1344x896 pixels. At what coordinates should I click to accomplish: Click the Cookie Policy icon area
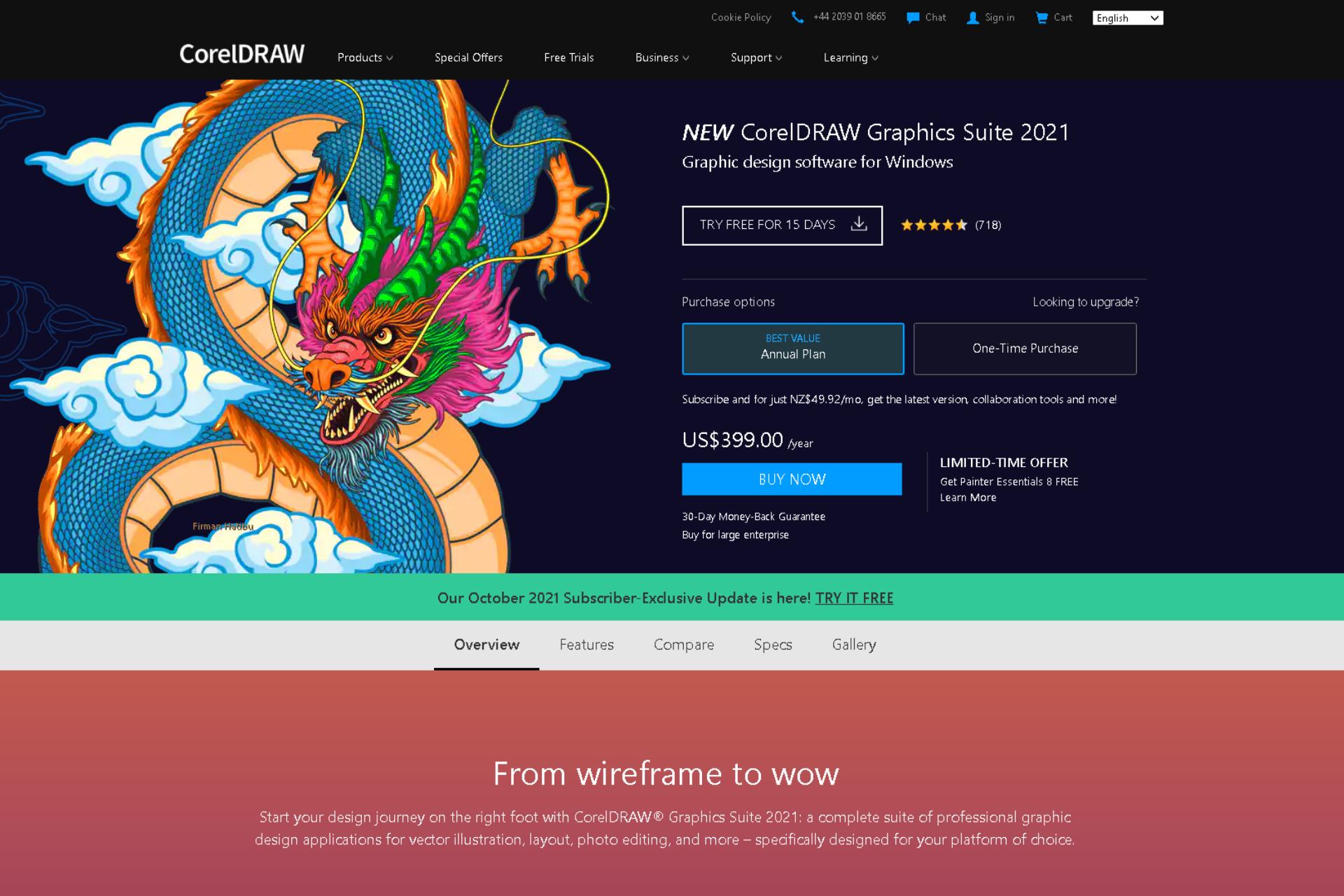pyautogui.click(x=741, y=17)
